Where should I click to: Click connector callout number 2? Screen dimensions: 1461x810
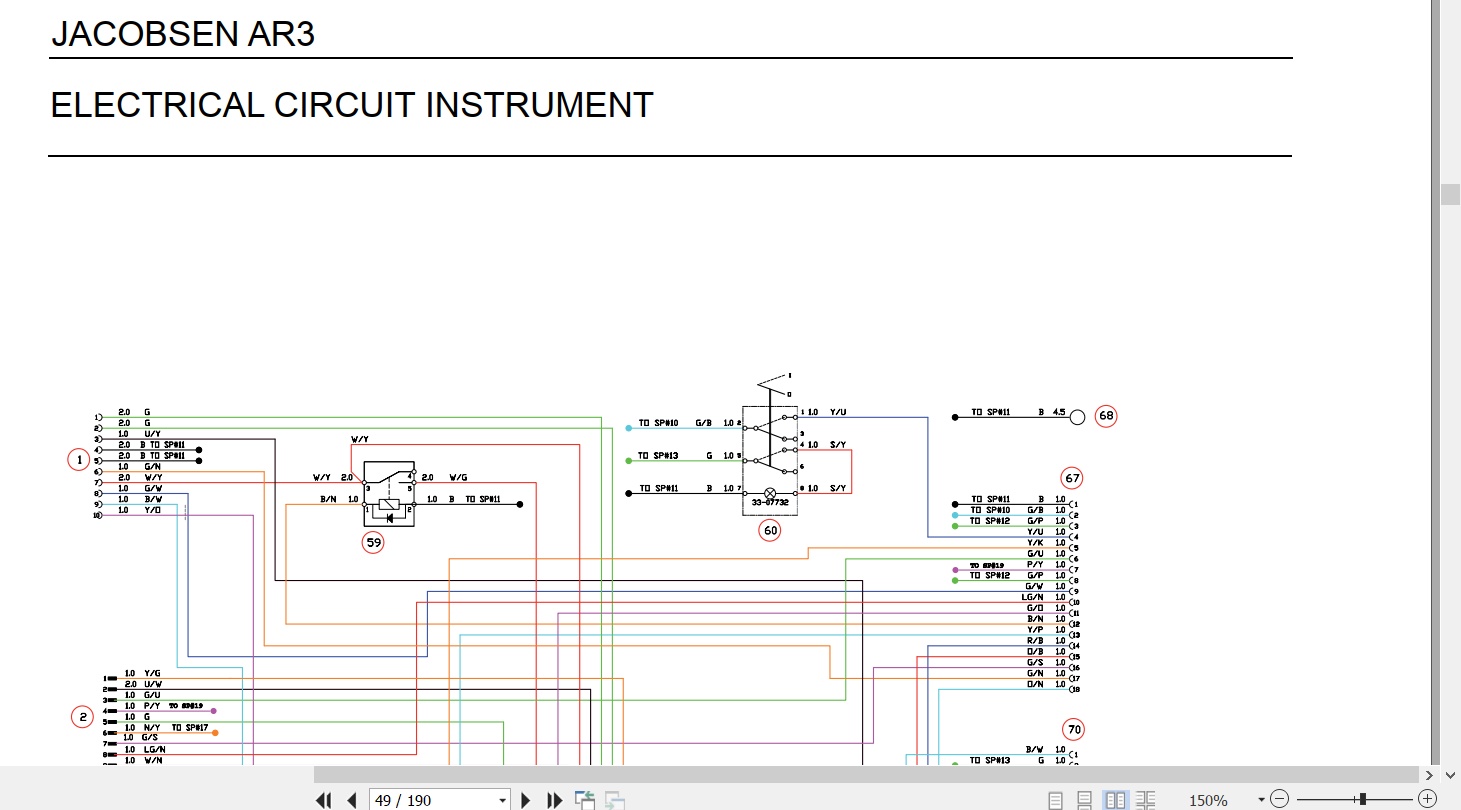83,716
